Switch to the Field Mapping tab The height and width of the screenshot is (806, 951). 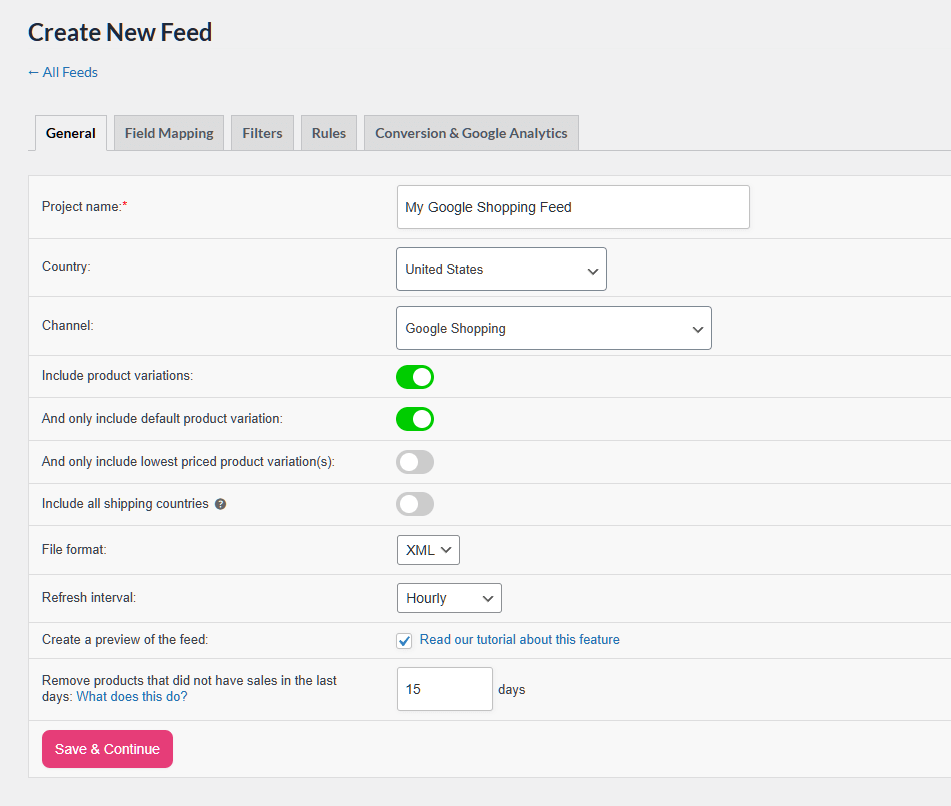pyautogui.click(x=169, y=133)
